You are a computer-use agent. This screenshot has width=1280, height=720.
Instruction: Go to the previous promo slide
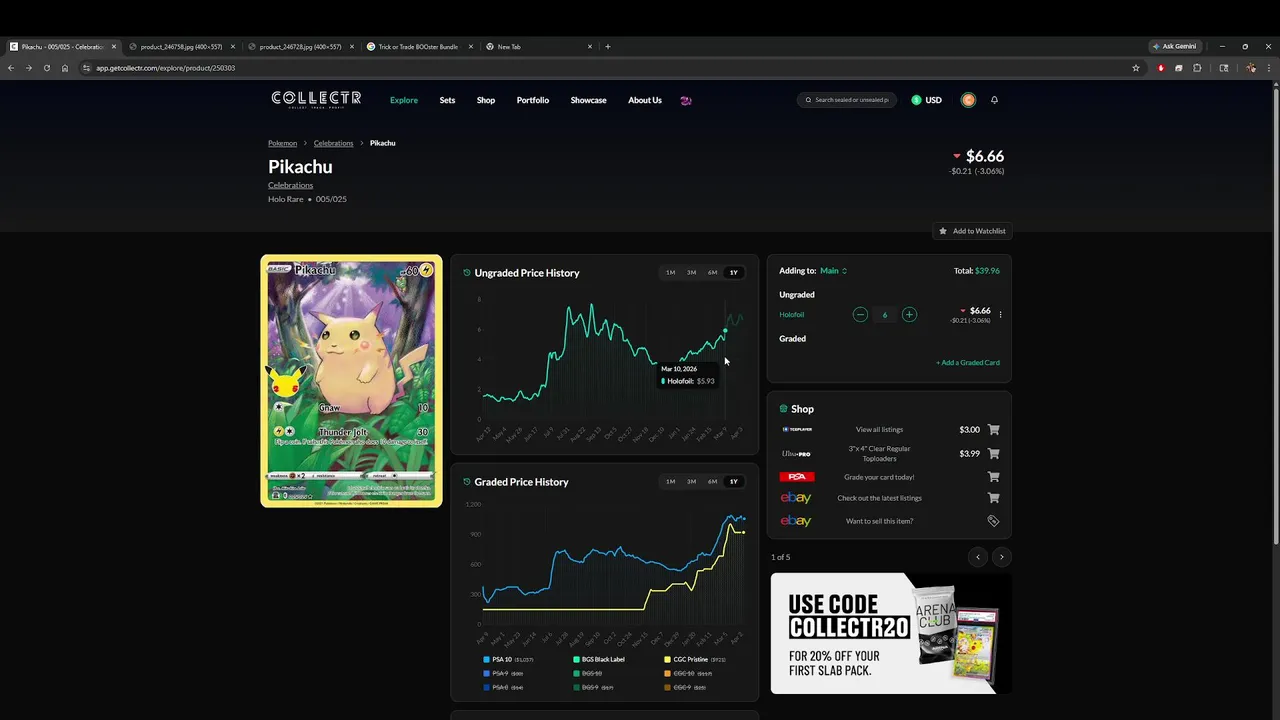point(978,557)
